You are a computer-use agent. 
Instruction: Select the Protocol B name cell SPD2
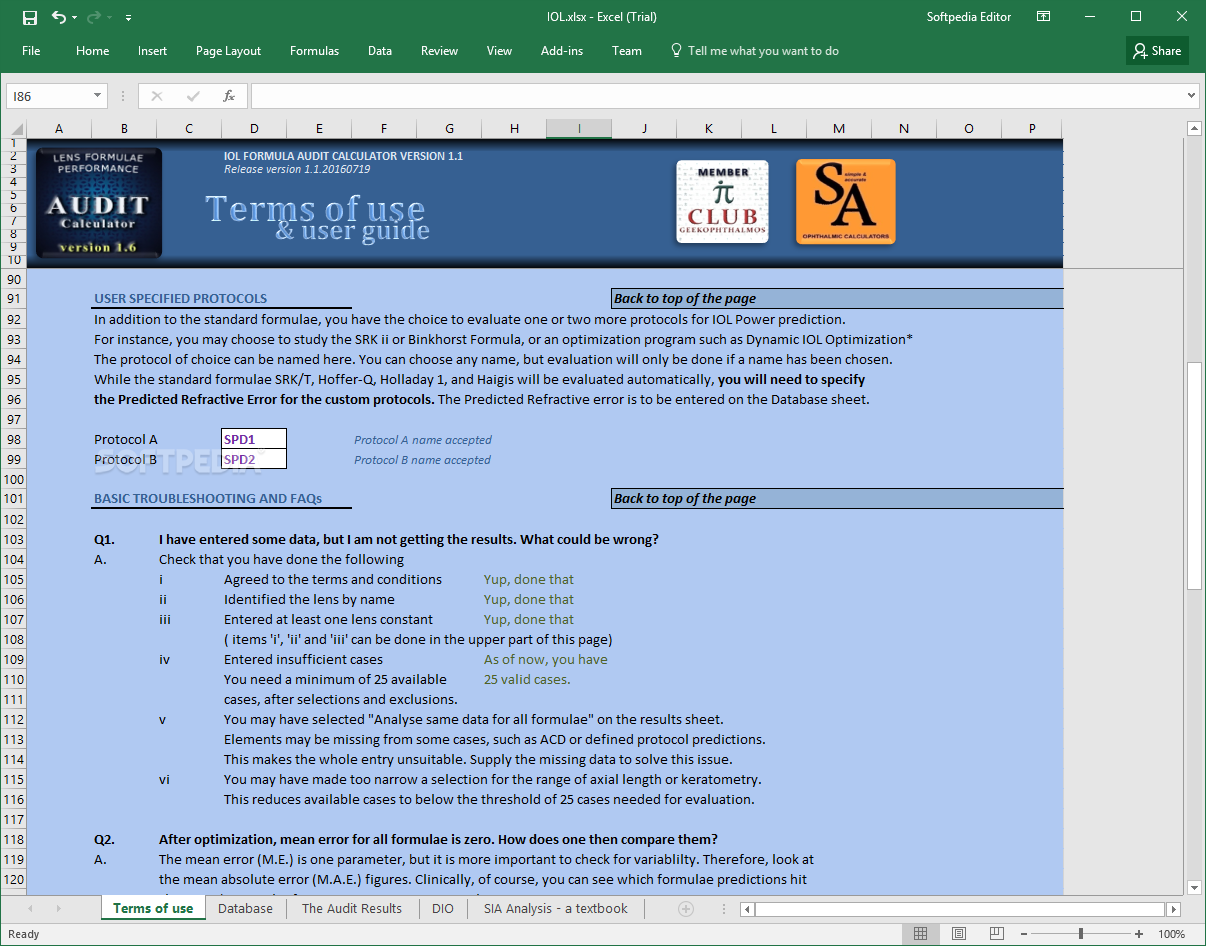[x=254, y=459]
